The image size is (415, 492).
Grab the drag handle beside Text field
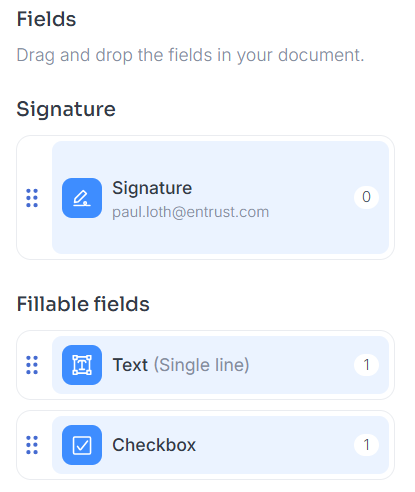point(32,365)
